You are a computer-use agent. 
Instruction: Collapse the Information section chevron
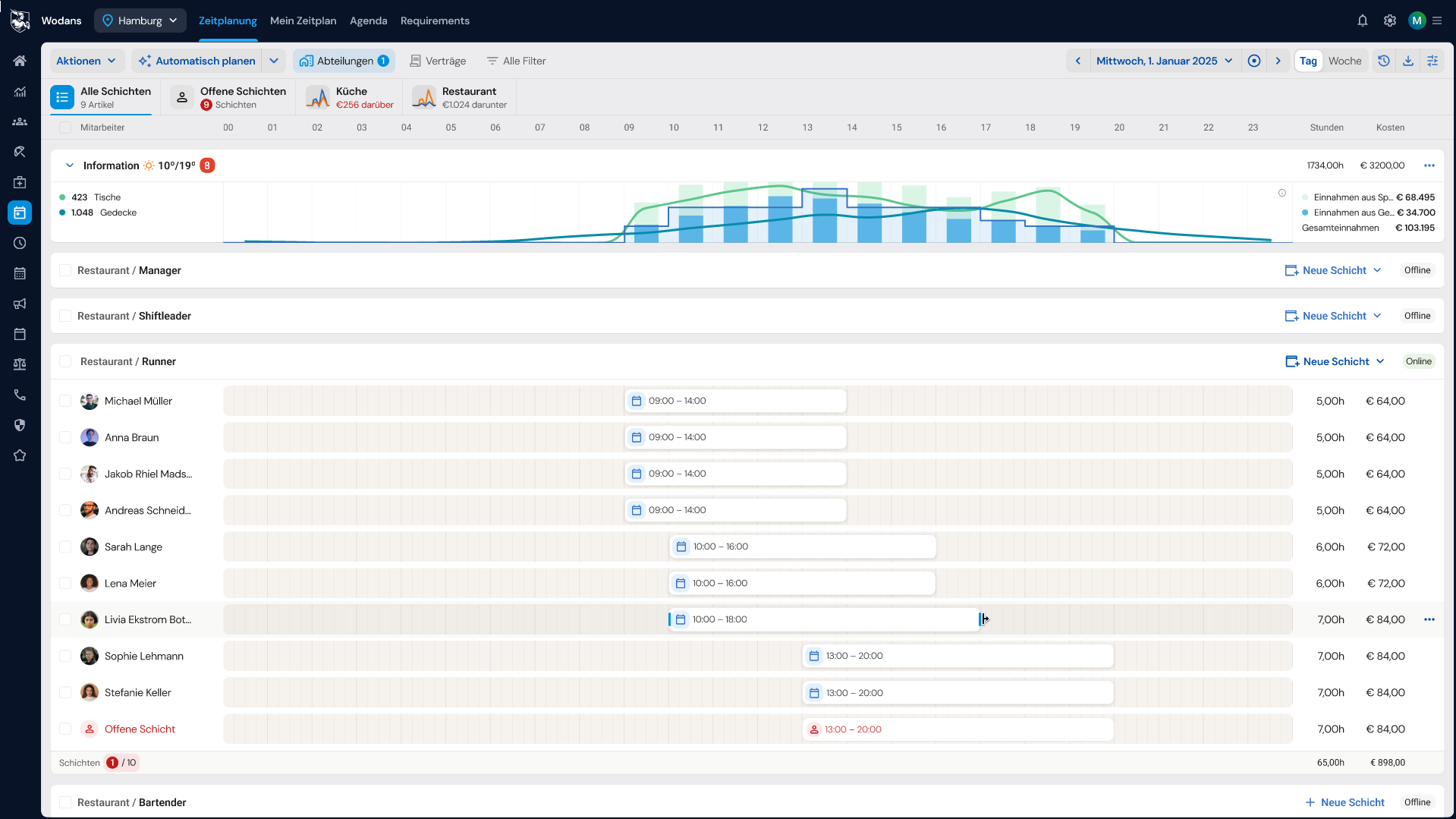pos(70,165)
